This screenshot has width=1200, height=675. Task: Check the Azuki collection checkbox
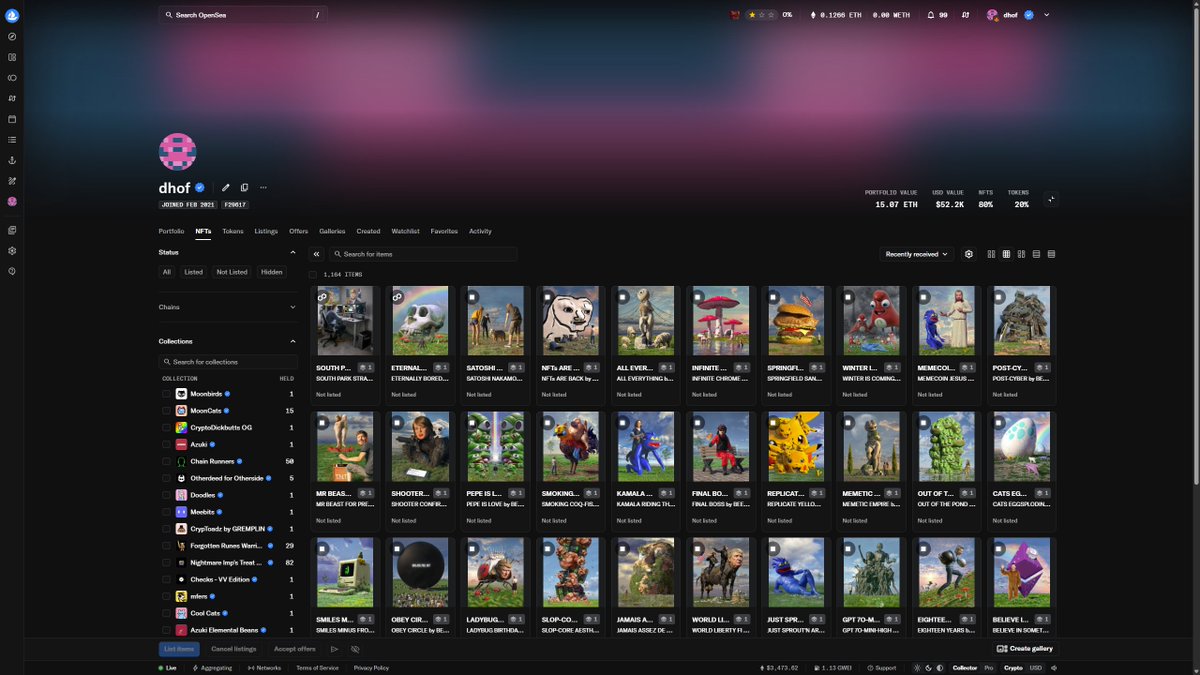pyautogui.click(x=167, y=444)
